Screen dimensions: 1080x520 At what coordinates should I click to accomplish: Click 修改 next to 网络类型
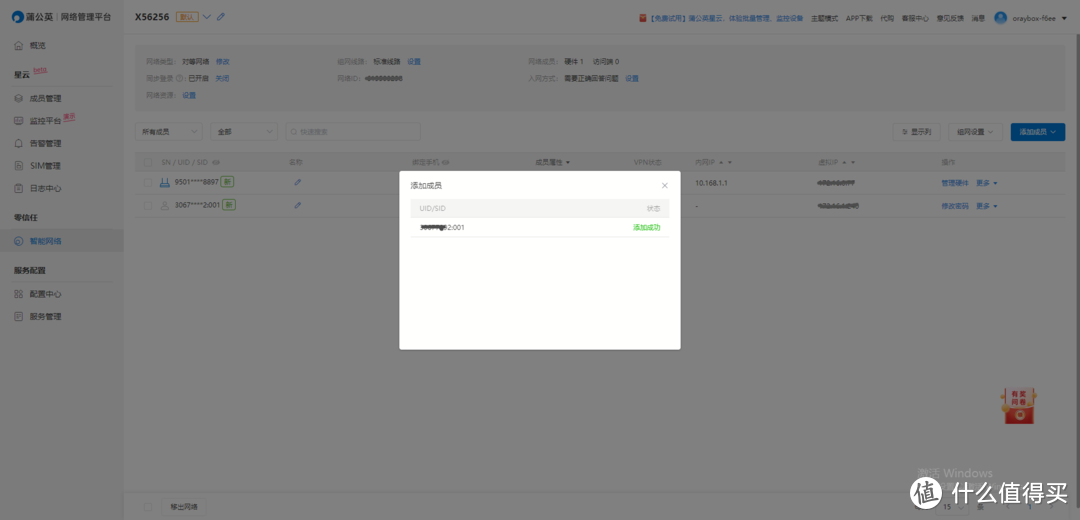(222, 61)
